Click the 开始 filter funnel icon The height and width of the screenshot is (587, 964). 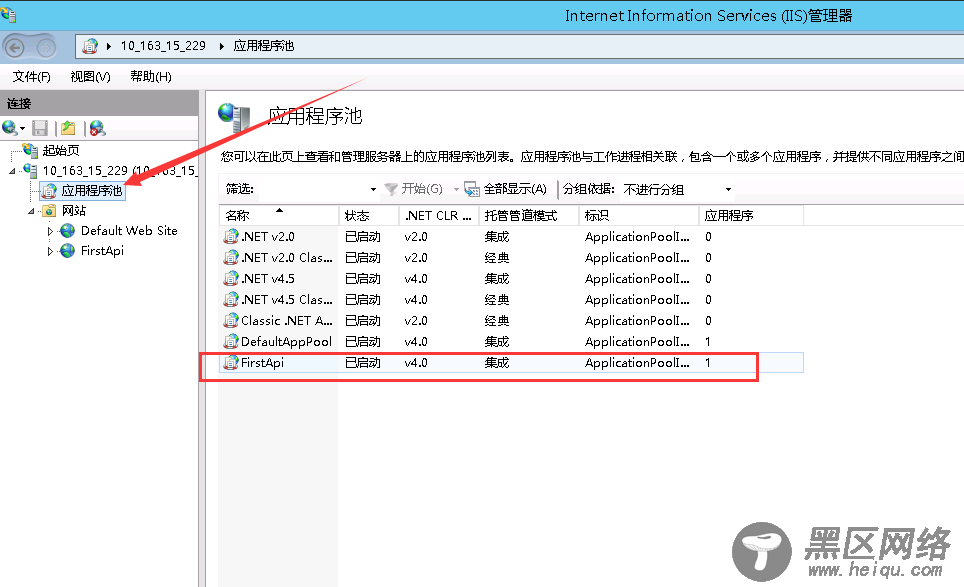[391, 189]
